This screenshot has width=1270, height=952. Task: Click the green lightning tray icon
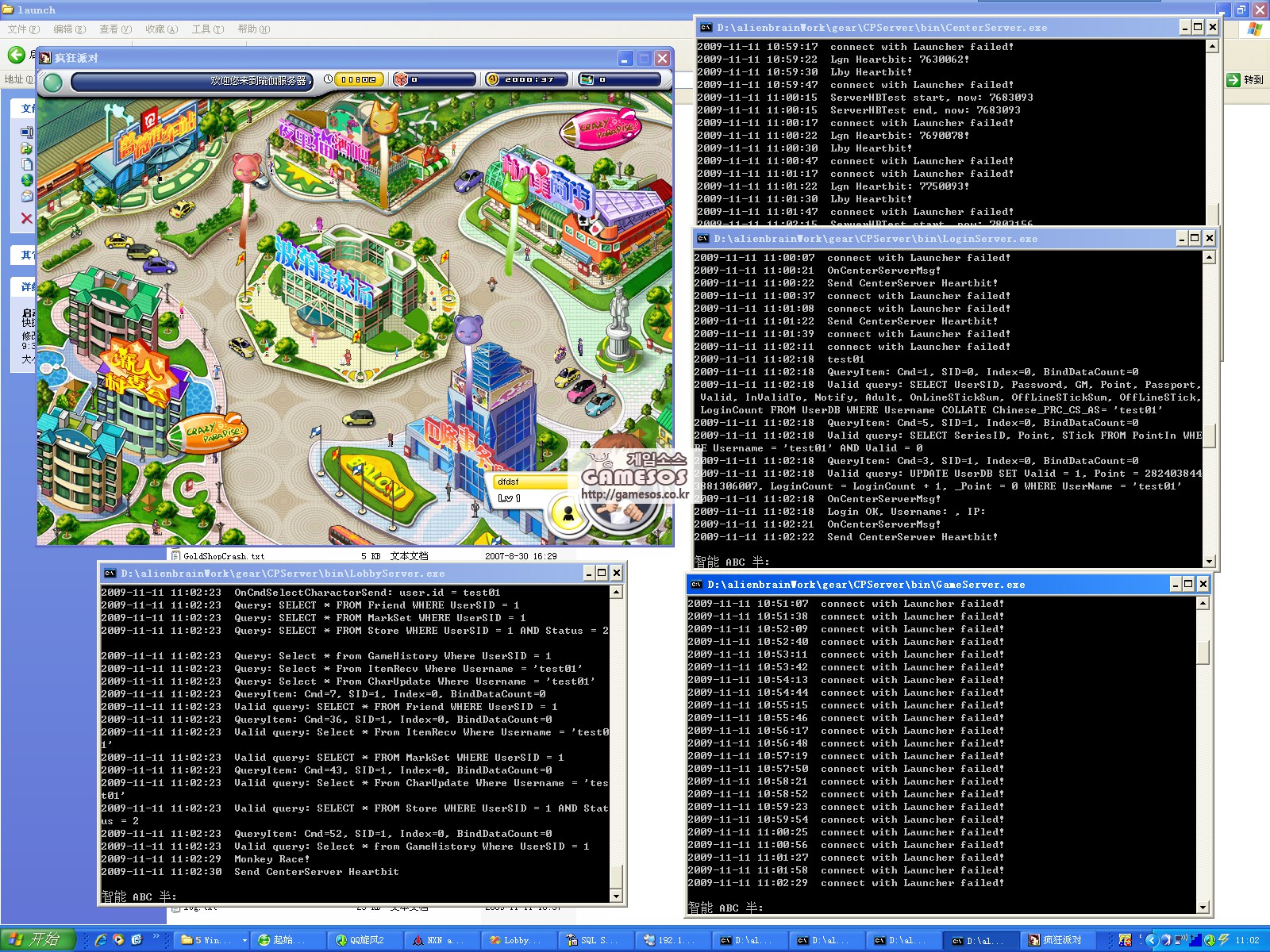click(1224, 940)
